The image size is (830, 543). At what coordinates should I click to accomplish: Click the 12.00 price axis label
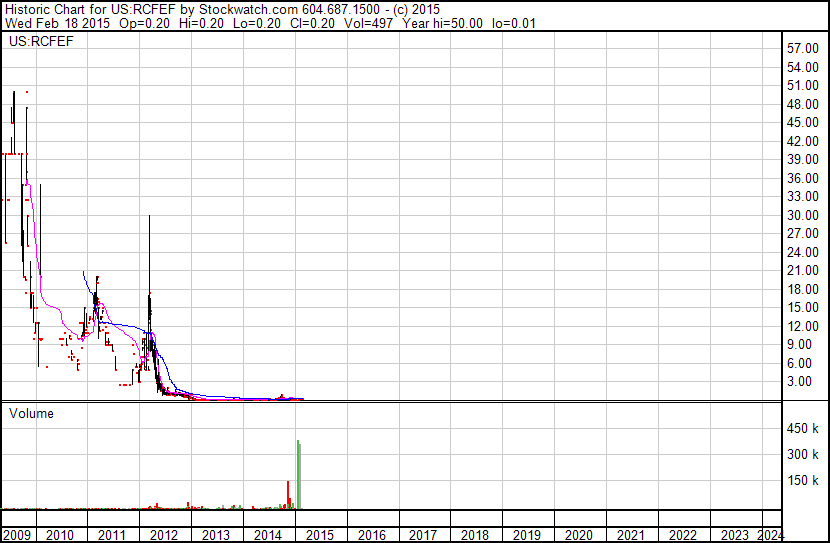[803, 327]
